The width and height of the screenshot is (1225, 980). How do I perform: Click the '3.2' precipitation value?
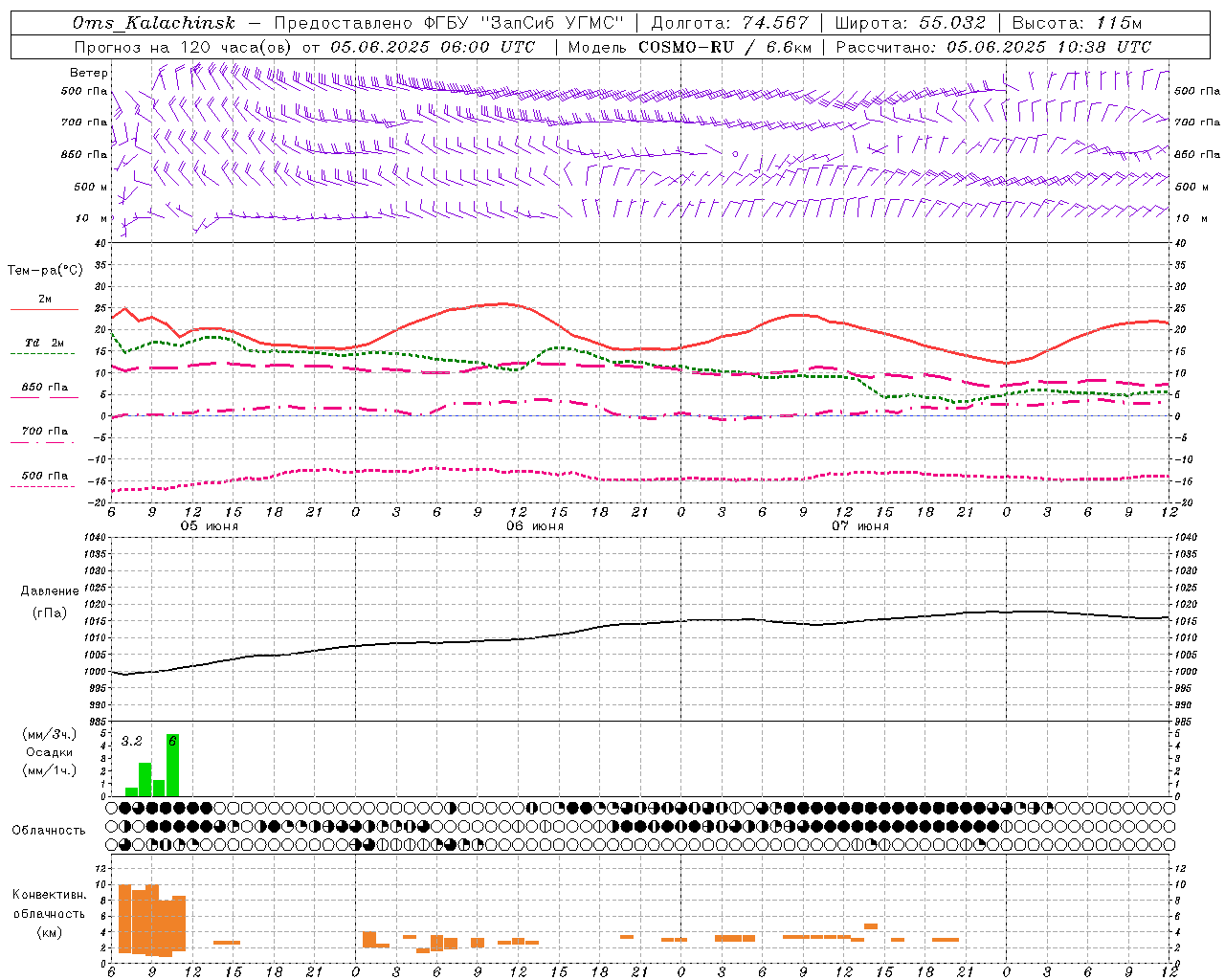click(131, 742)
